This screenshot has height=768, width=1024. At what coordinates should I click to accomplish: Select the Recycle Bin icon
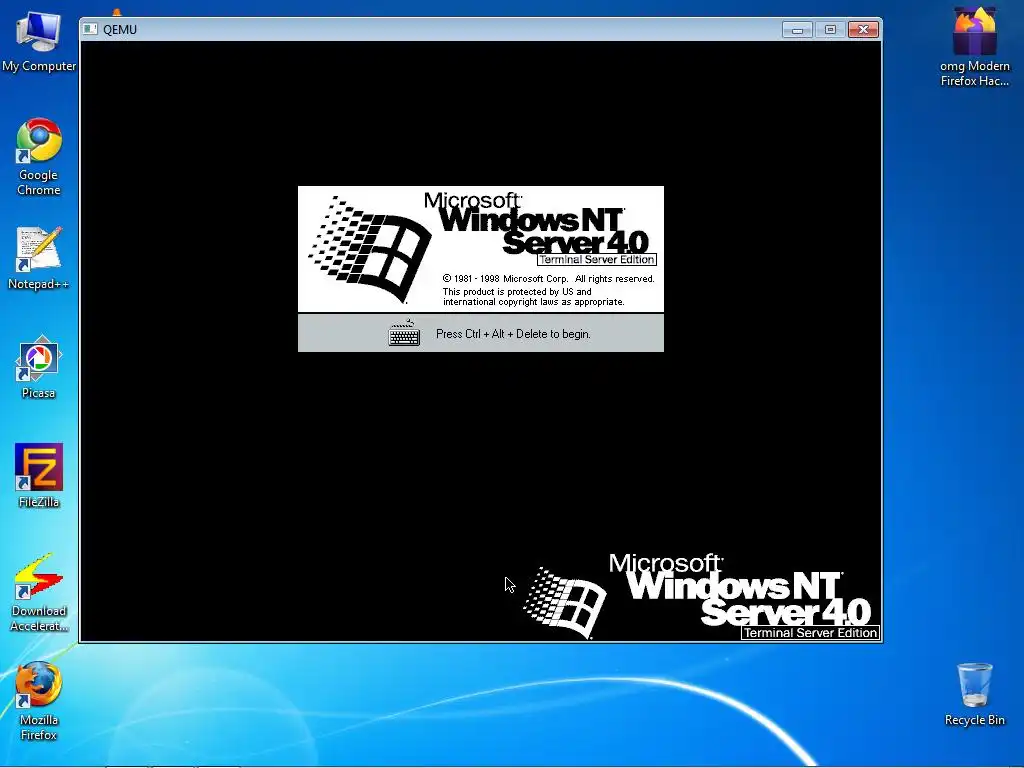pos(974,694)
